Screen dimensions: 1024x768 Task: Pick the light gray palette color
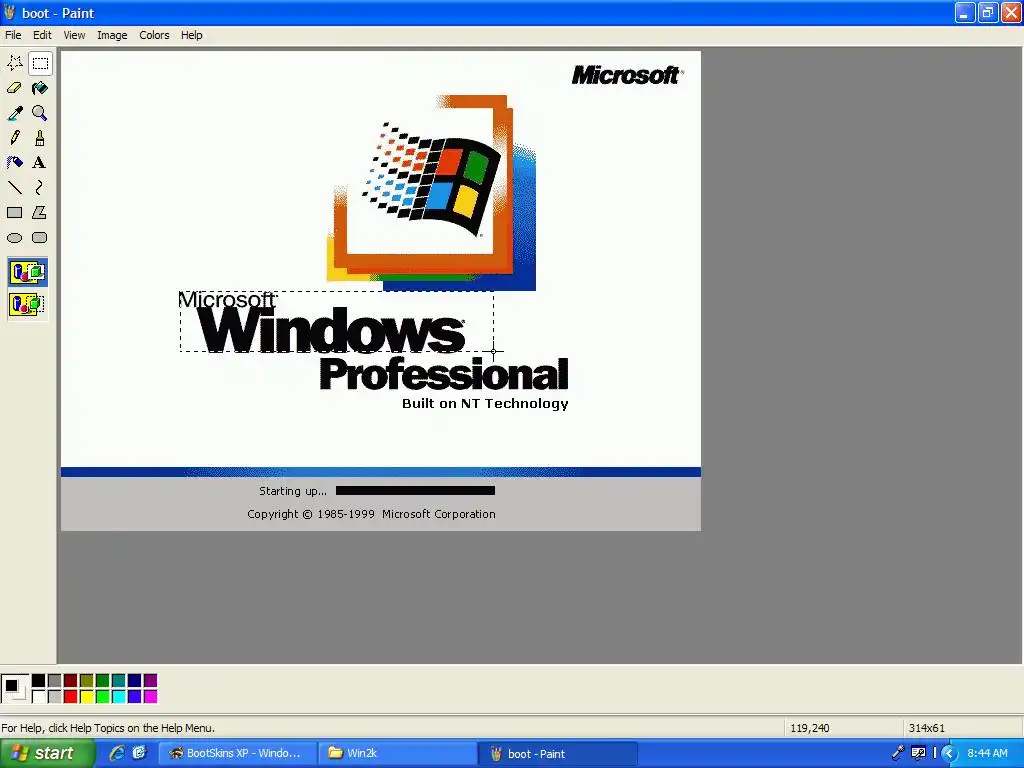point(55,697)
